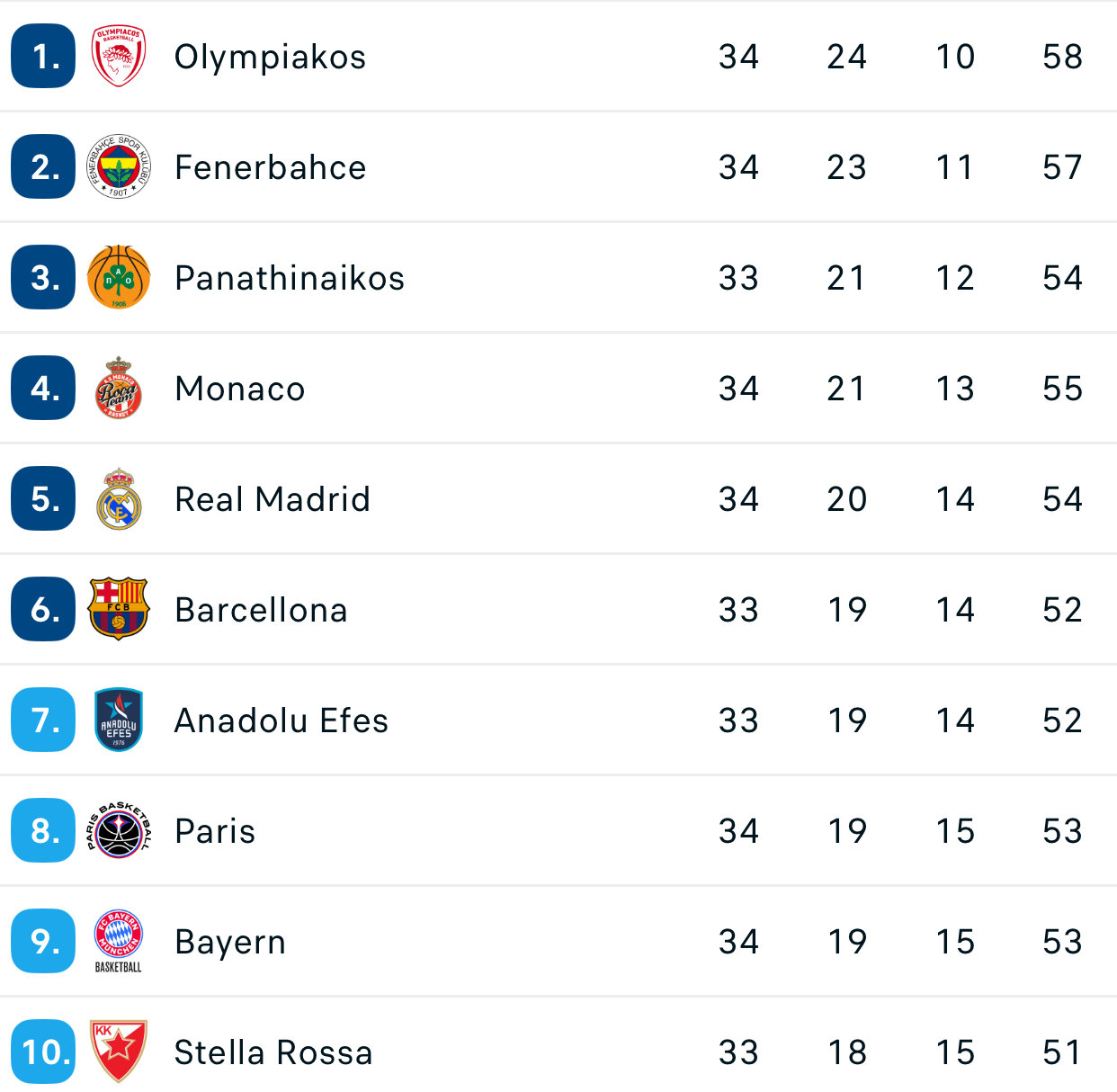Click the Olympiakos team logo

click(119, 56)
